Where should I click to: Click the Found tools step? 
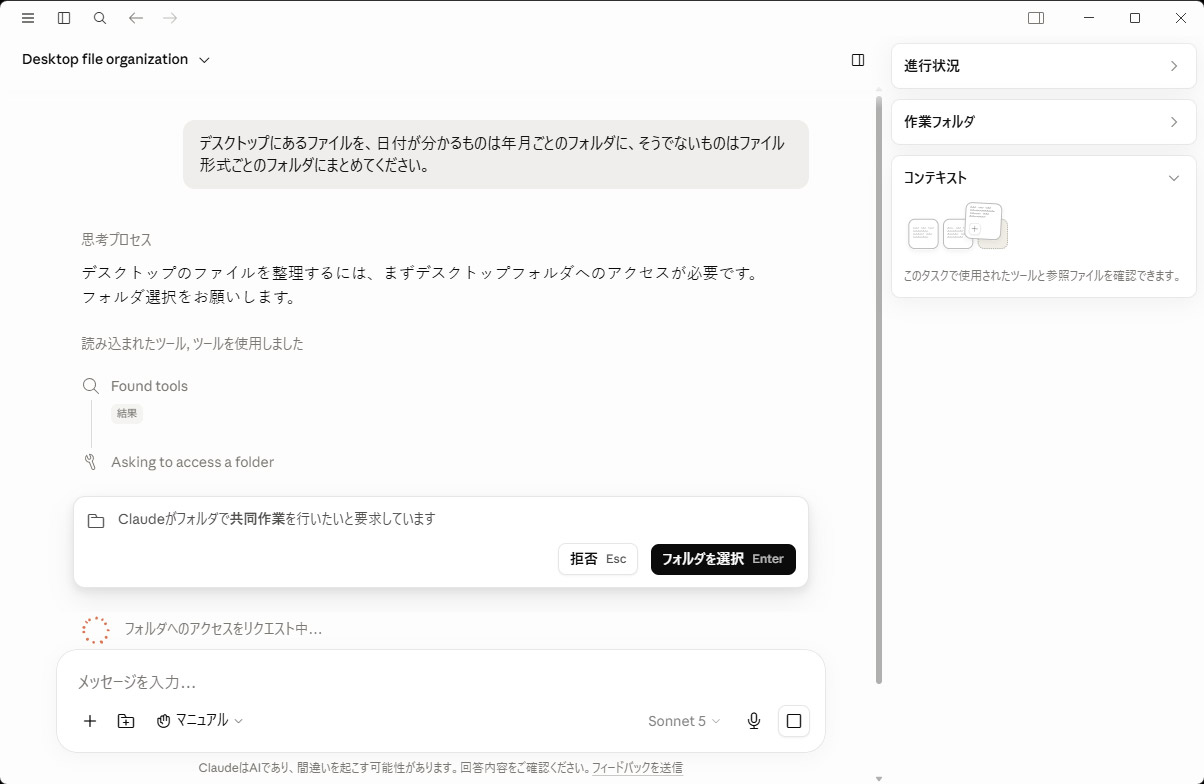click(x=149, y=386)
